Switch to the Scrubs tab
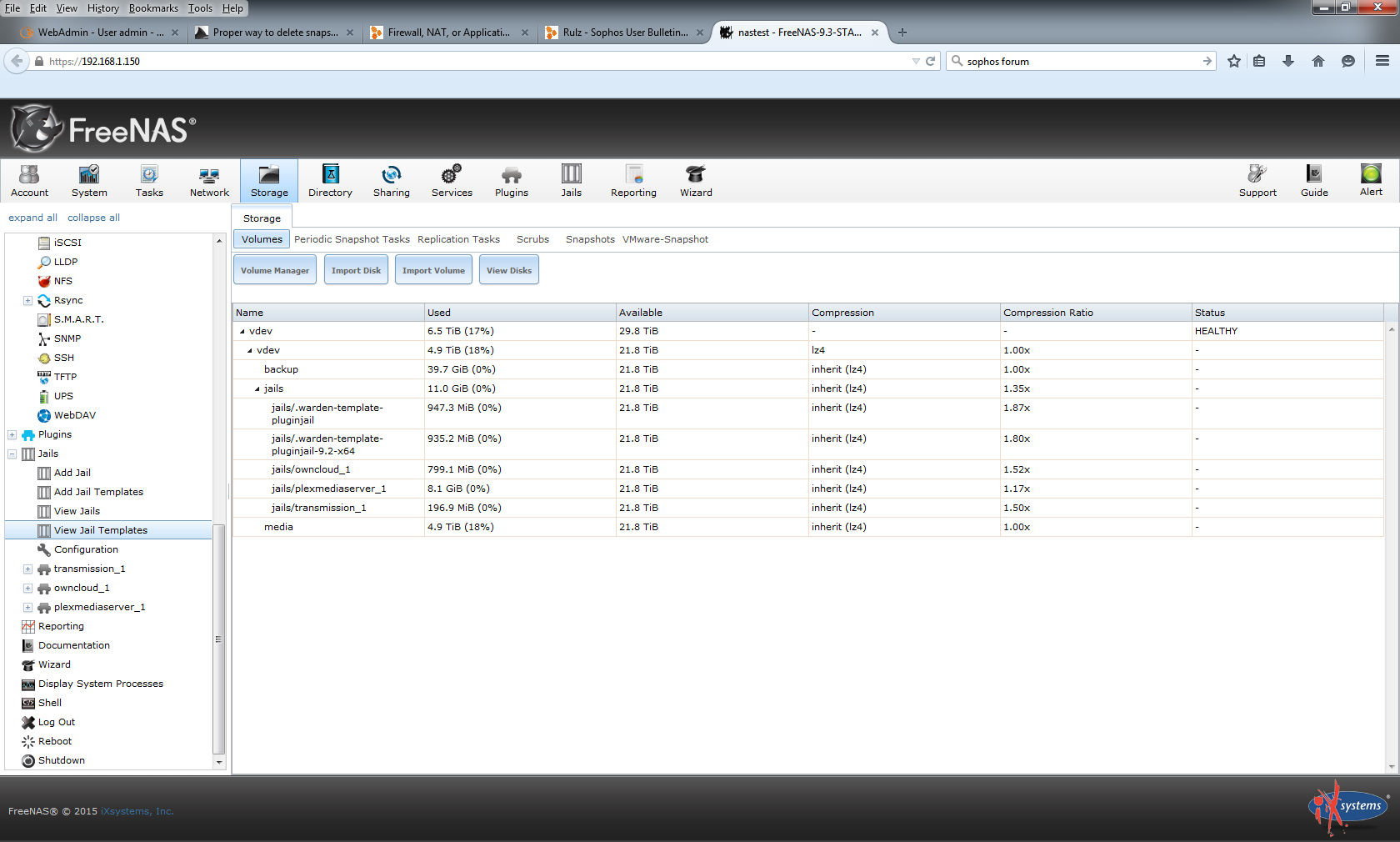 click(532, 239)
